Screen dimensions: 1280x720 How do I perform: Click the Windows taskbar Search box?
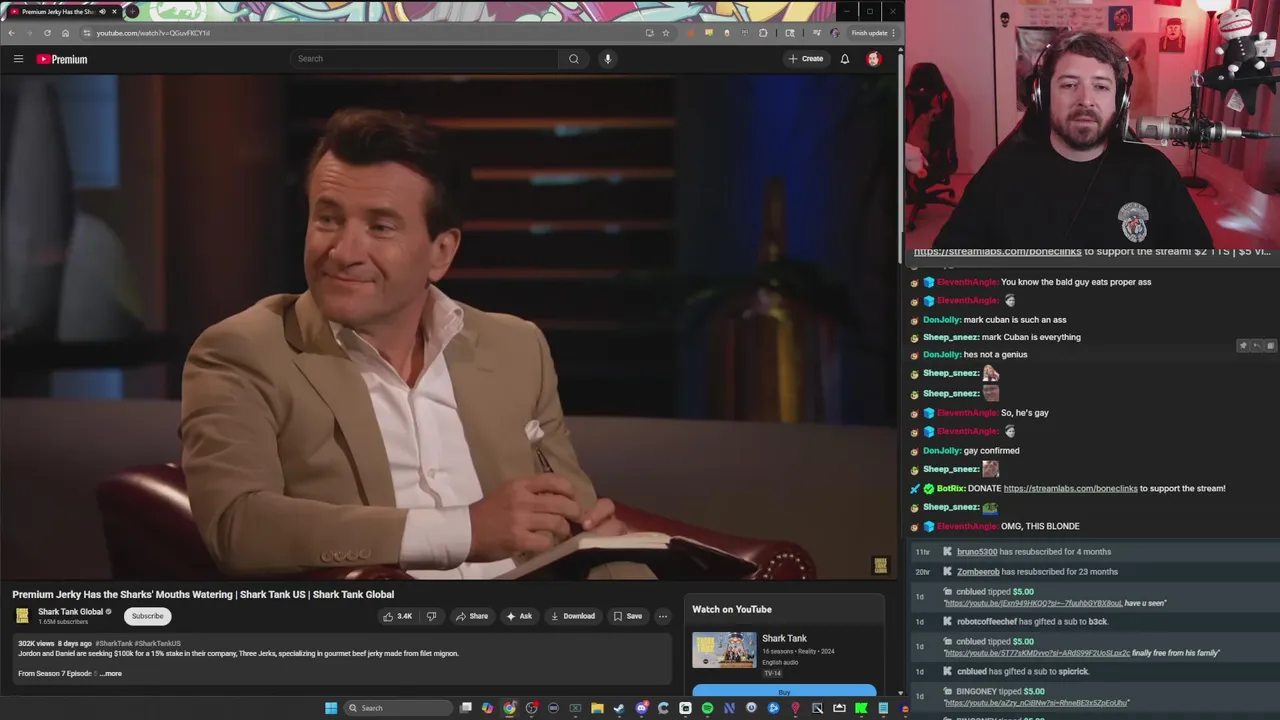point(398,708)
